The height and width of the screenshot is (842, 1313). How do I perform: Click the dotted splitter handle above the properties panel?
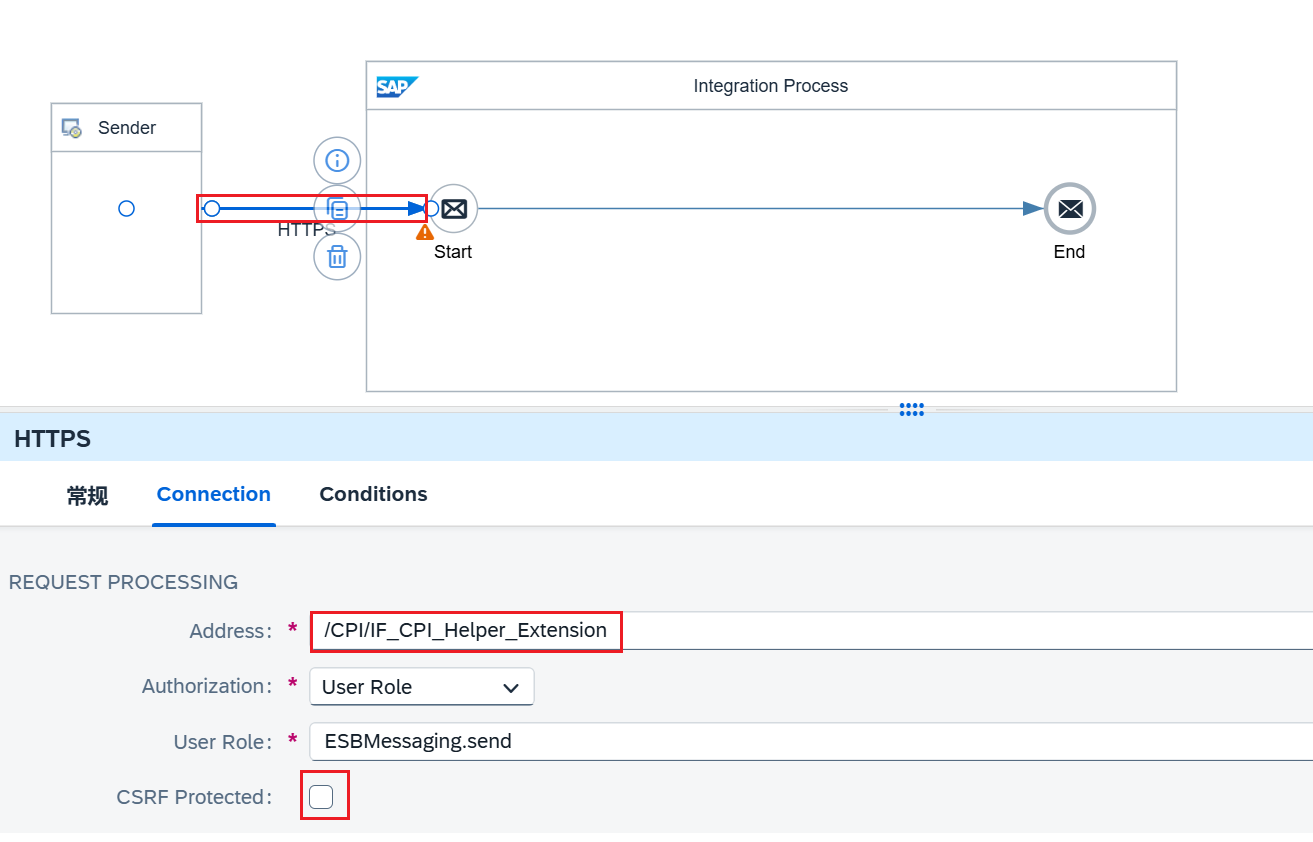[x=911, y=409]
